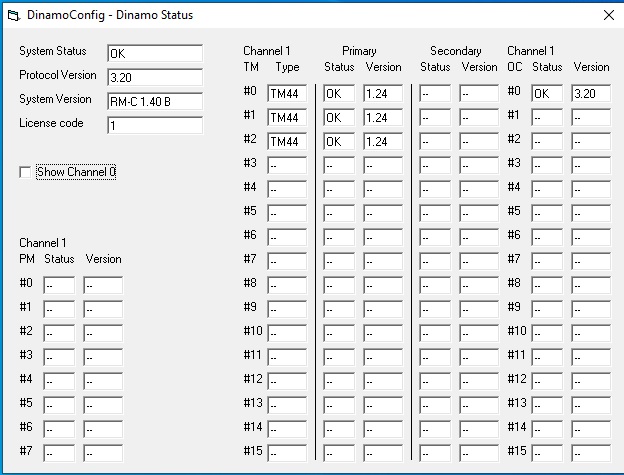This screenshot has height=475, width=624.
Task: Click TM #15 Type field
Action: (x=286, y=453)
